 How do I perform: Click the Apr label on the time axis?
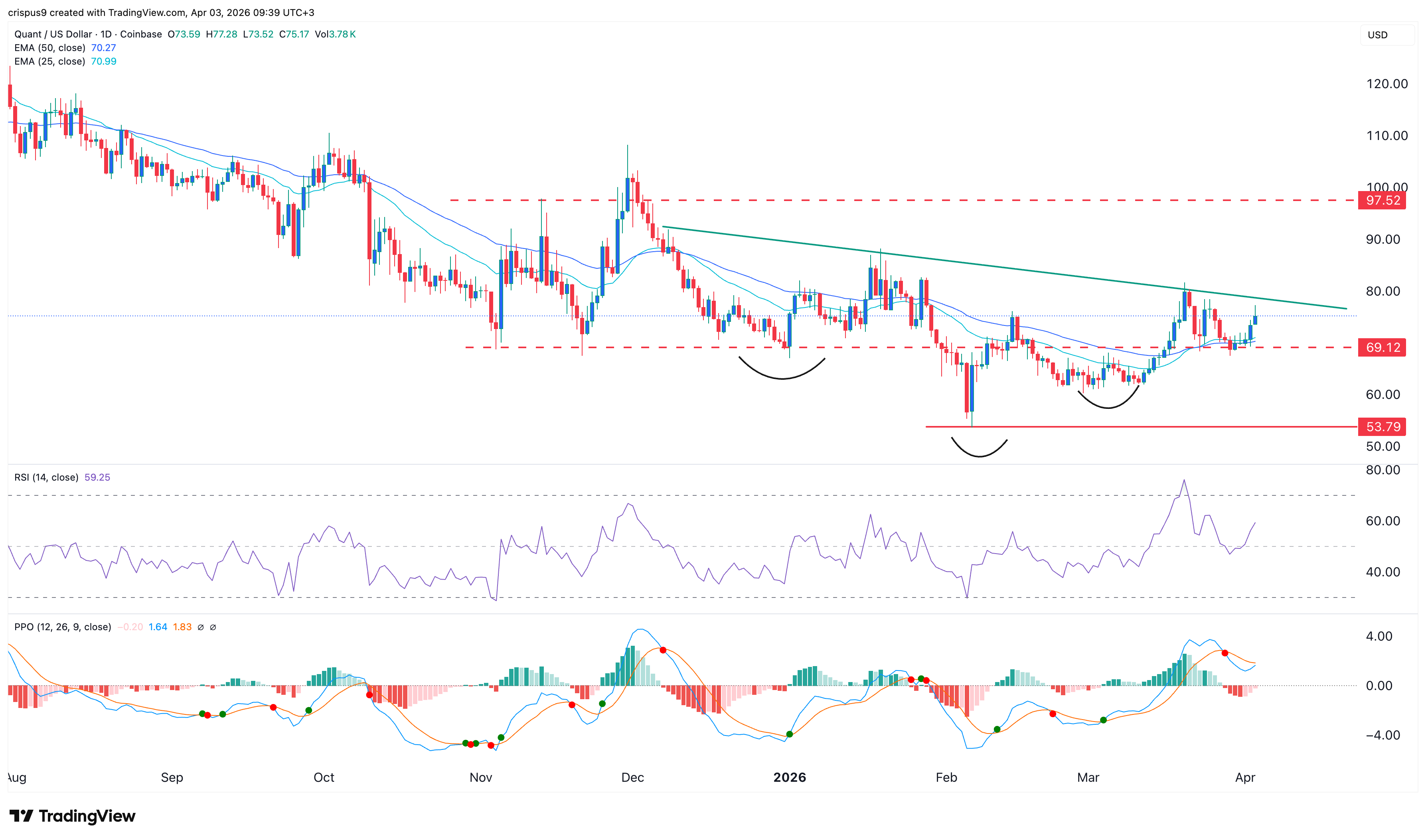tap(1245, 777)
